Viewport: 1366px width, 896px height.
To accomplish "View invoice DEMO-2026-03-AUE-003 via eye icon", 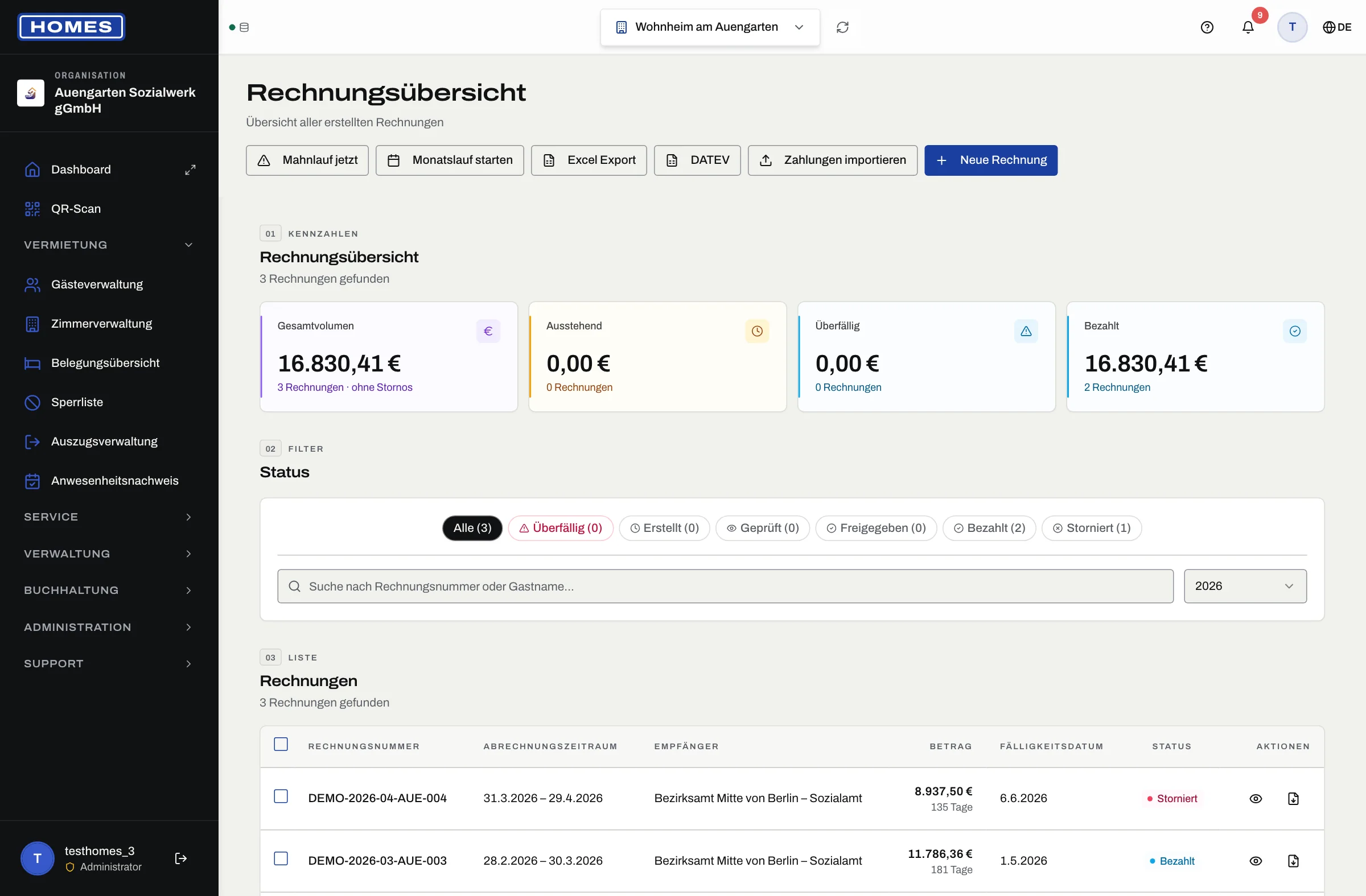I will pyautogui.click(x=1256, y=860).
